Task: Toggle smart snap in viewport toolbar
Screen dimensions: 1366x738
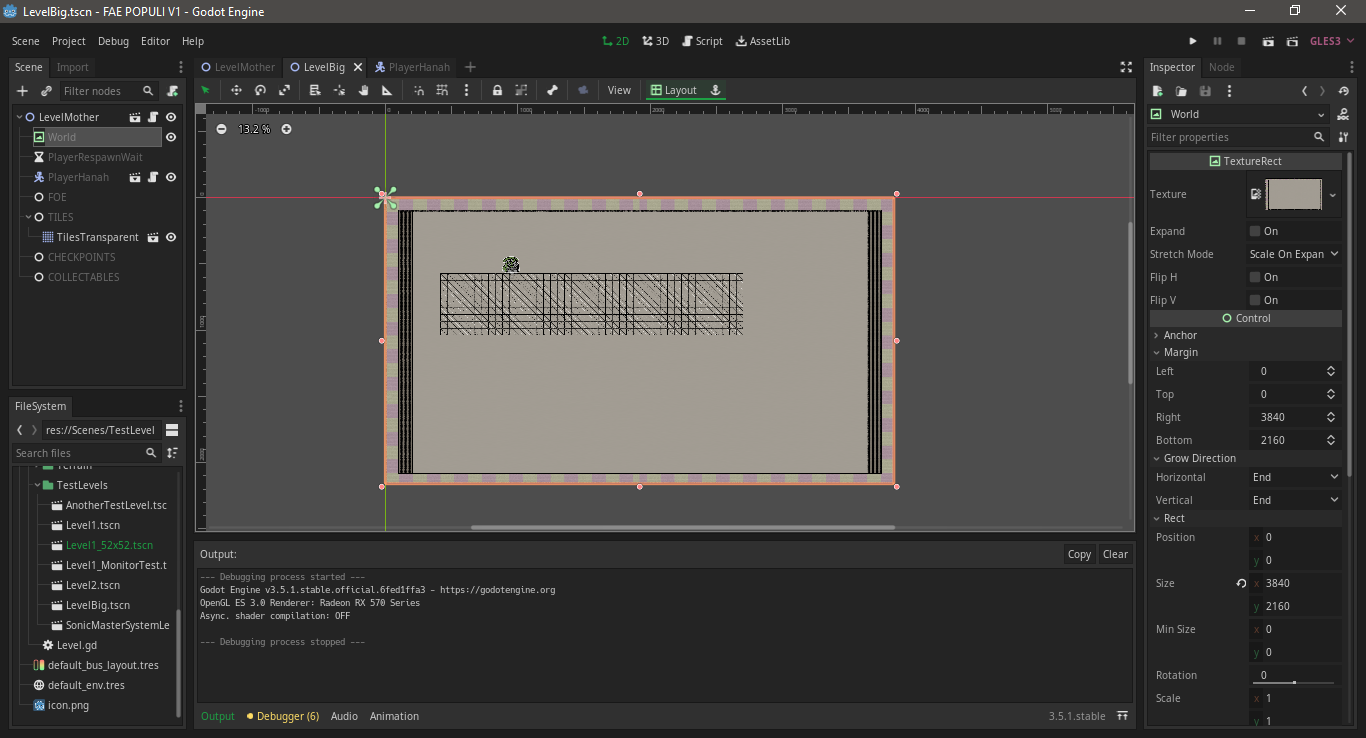Action: pyautogui.click(x=418, y=90)
